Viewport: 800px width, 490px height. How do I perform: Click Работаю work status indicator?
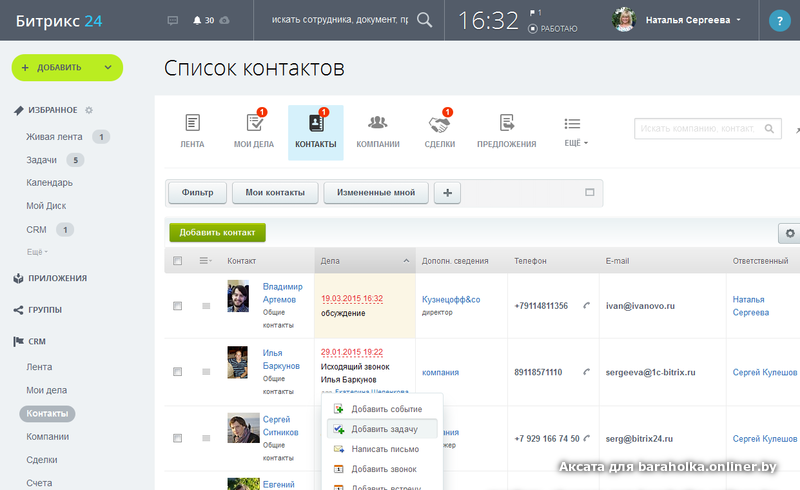point(553,29)
